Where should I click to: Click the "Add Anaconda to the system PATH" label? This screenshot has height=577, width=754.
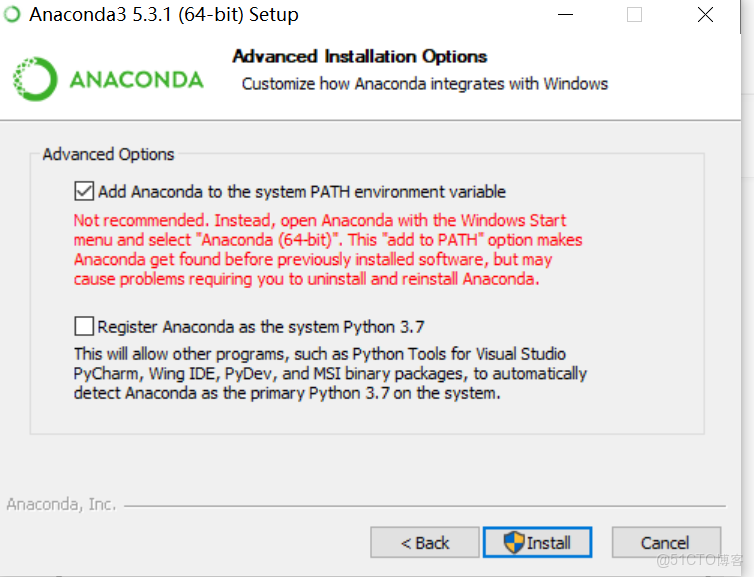coord(302,192)
